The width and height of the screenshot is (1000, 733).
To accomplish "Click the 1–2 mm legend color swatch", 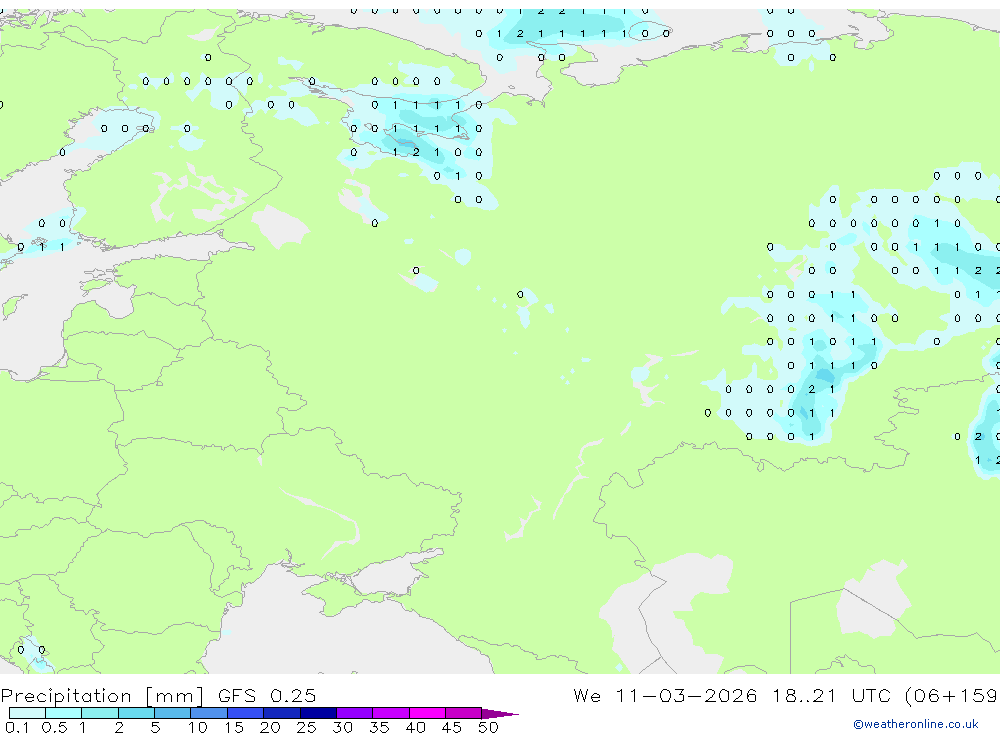I will point(100,713).
